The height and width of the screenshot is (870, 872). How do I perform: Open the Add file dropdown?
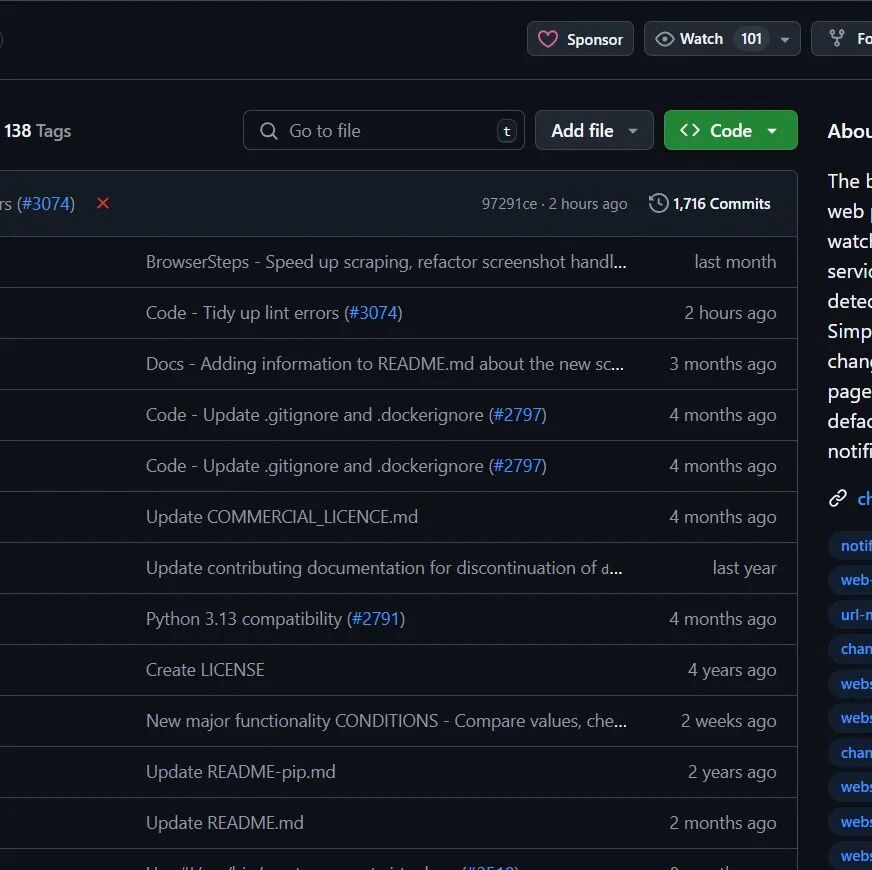click(x=594, y=130)
